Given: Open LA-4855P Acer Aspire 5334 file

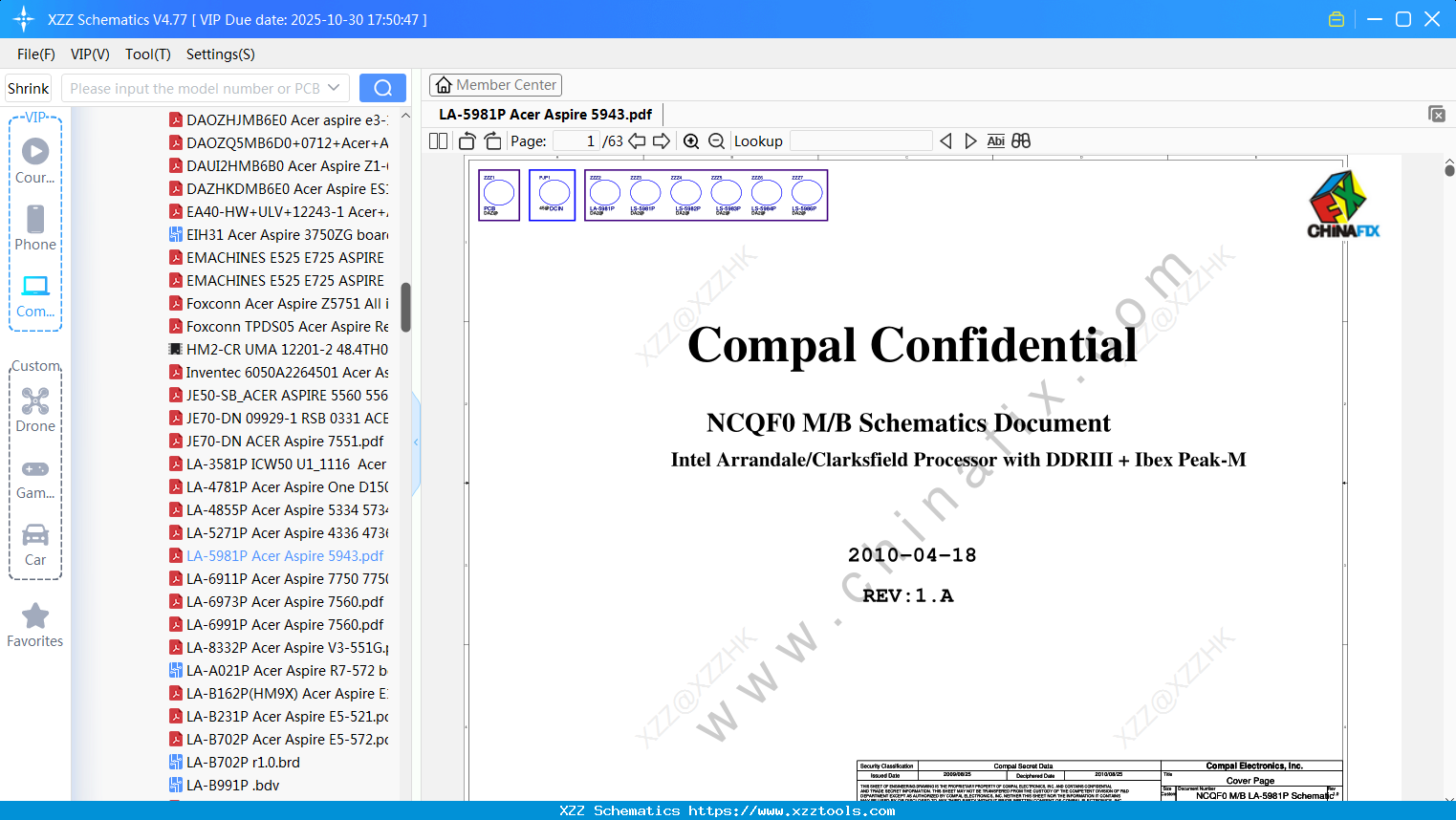Looking at the screenshot, I should (278, 510).
